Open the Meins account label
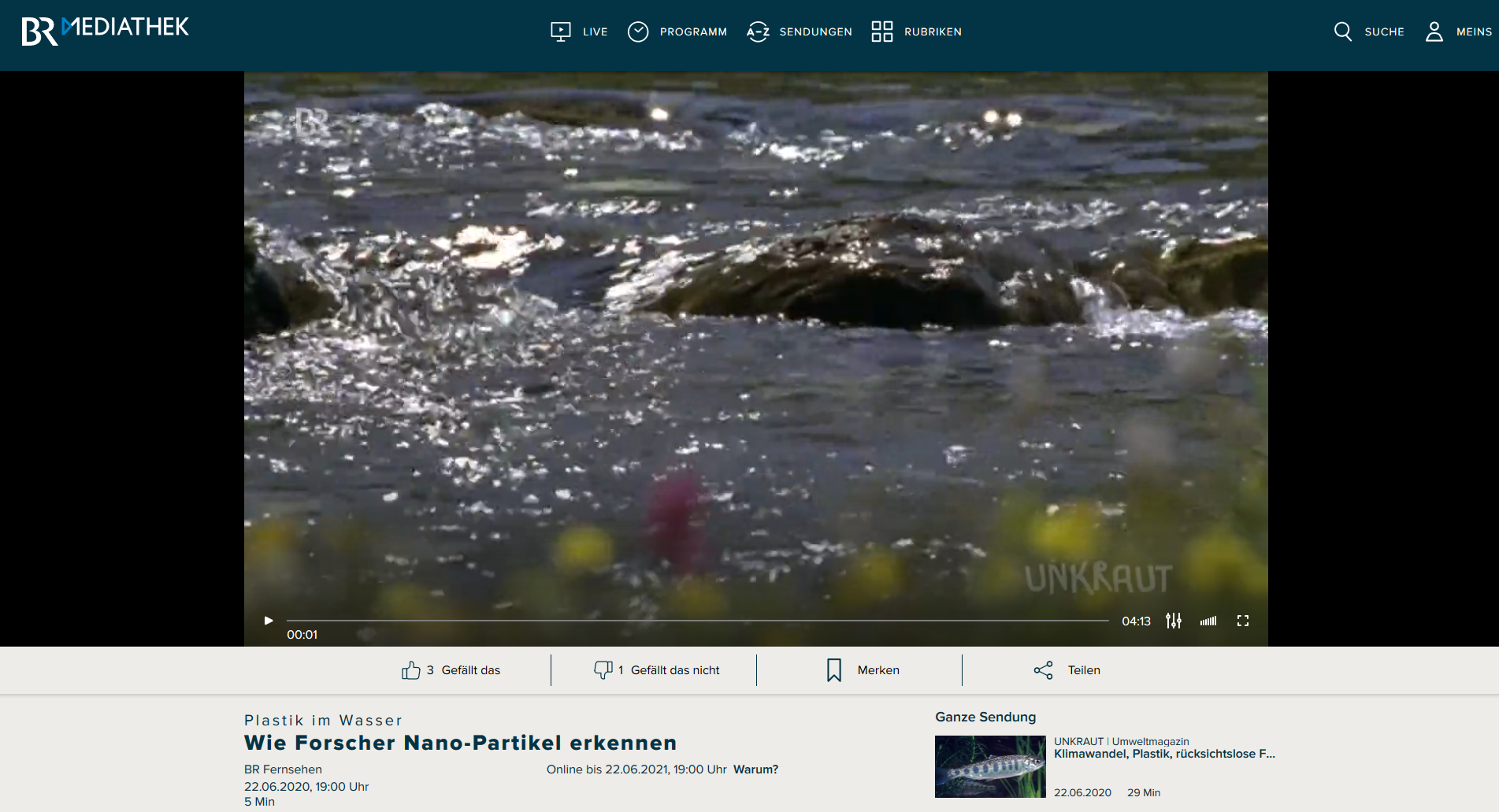The width and height of the screenshot is (1499, 812). point(1474,32)
